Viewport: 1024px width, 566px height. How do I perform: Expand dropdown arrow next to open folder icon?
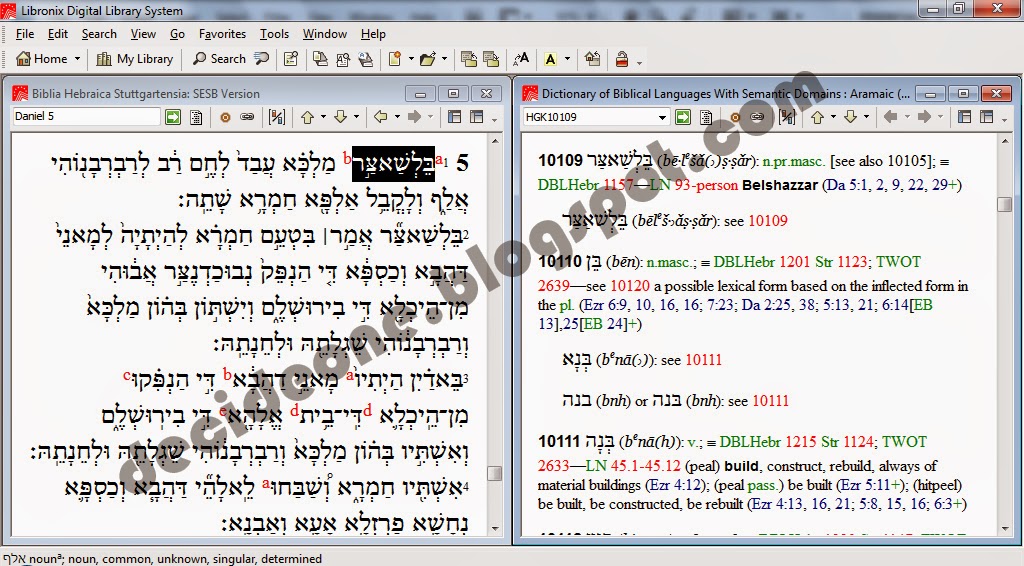445,59
